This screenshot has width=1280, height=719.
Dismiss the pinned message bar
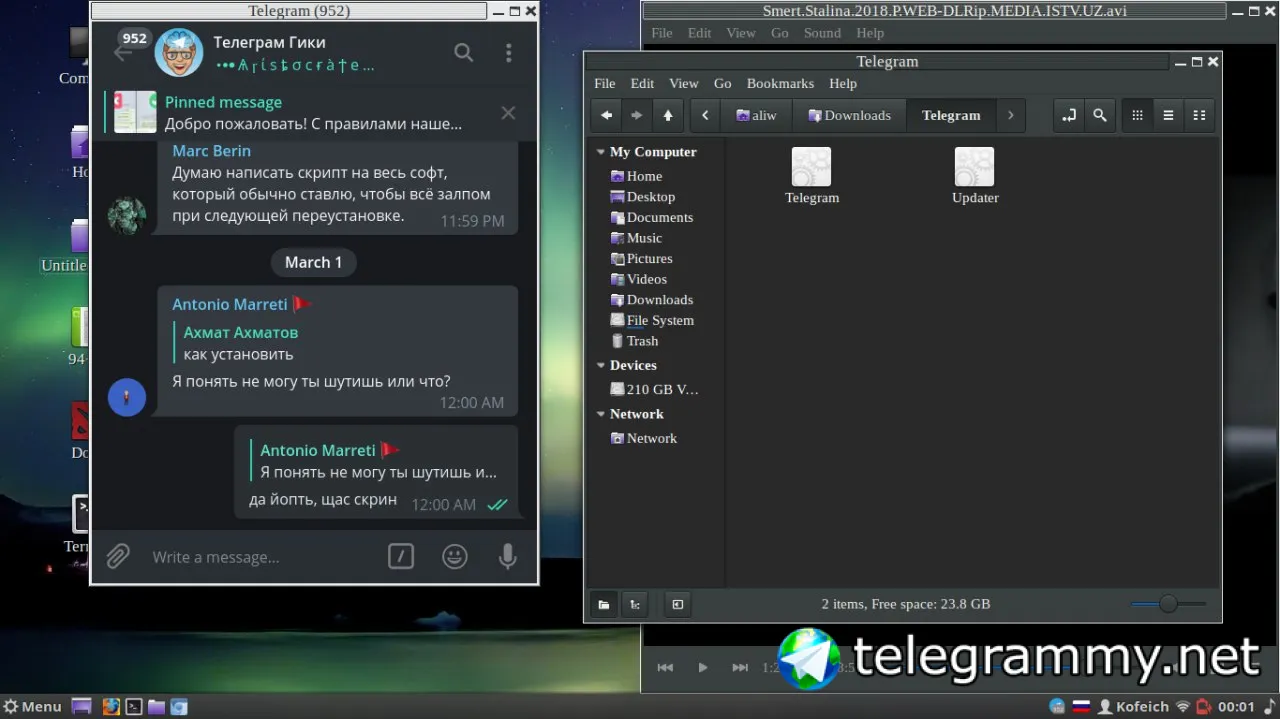pyautogui.click(x=508, y=113)
